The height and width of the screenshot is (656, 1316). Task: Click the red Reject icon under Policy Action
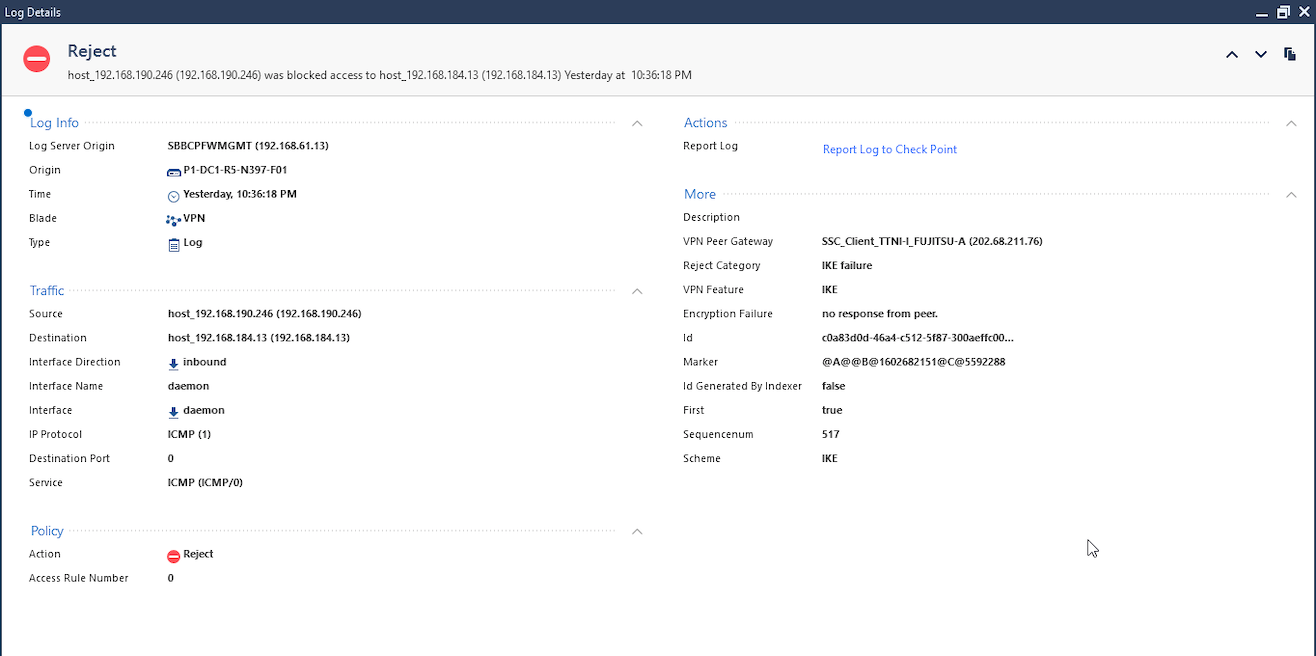coord(173,555)
